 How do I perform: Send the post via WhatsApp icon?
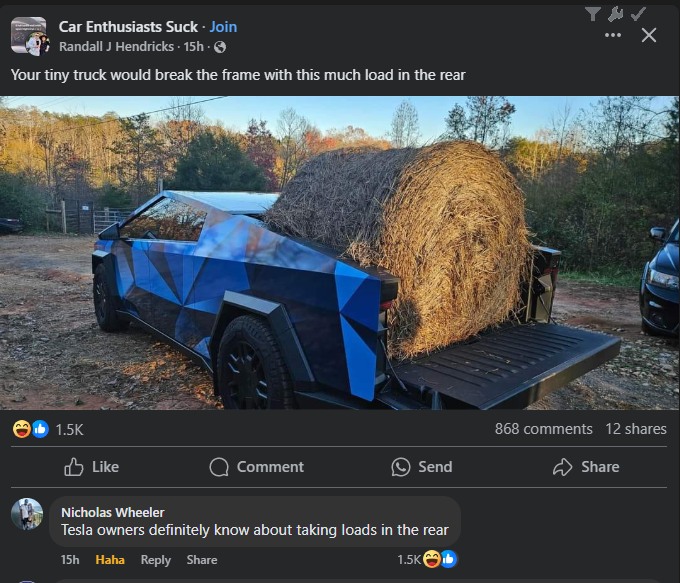pos(422,467)
